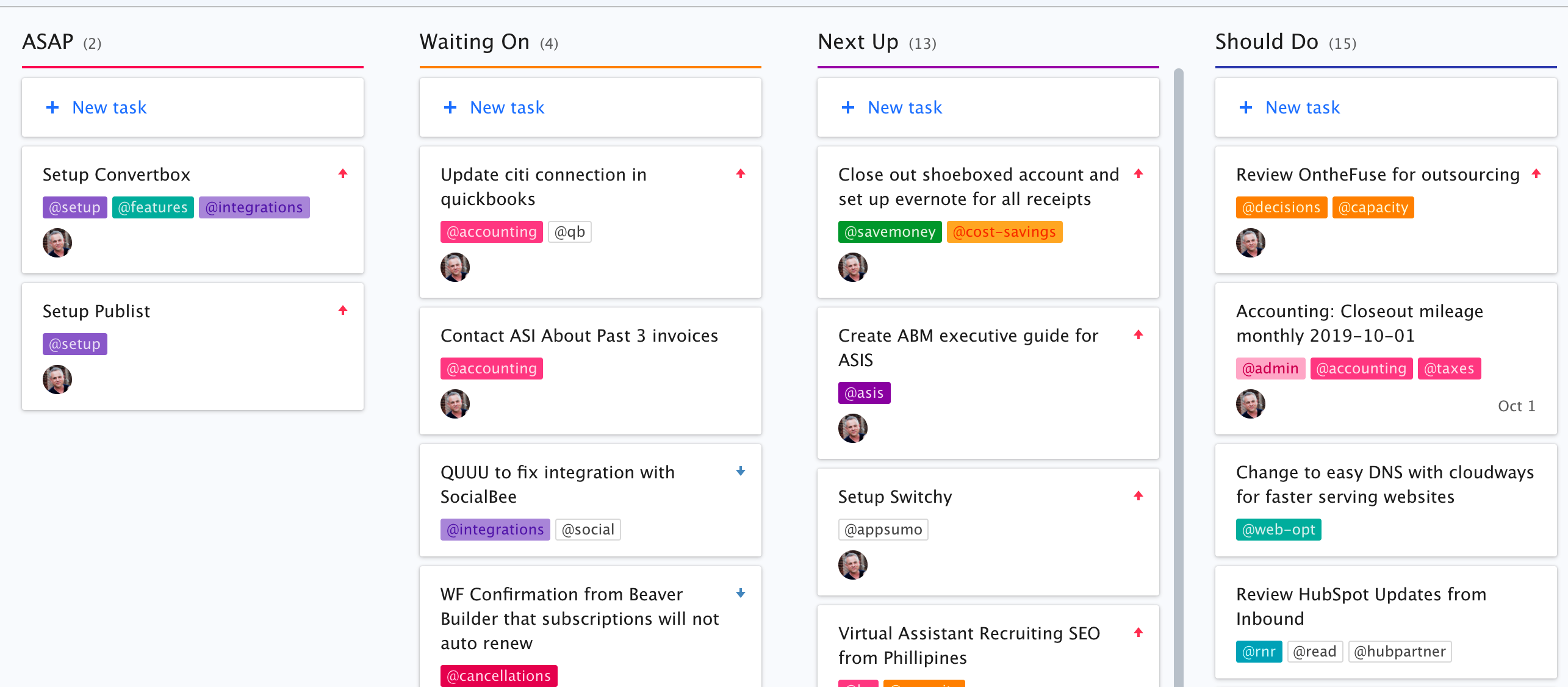The width and height of the screenshot is (1568, 687).
Task: Add new task in Waiting On column
Action: 506,107
